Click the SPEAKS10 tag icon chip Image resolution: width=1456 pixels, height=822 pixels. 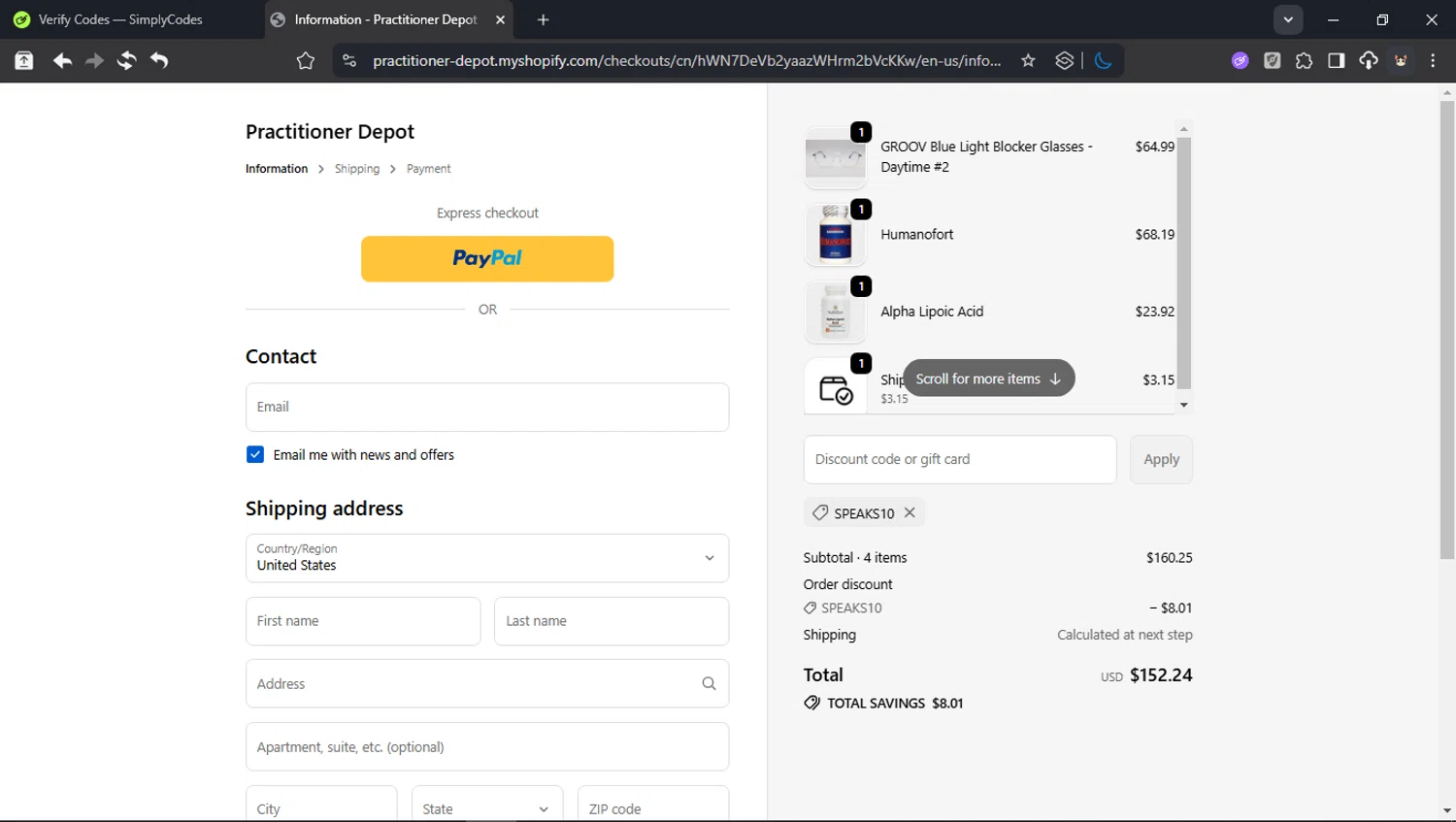tap(820, 512)
